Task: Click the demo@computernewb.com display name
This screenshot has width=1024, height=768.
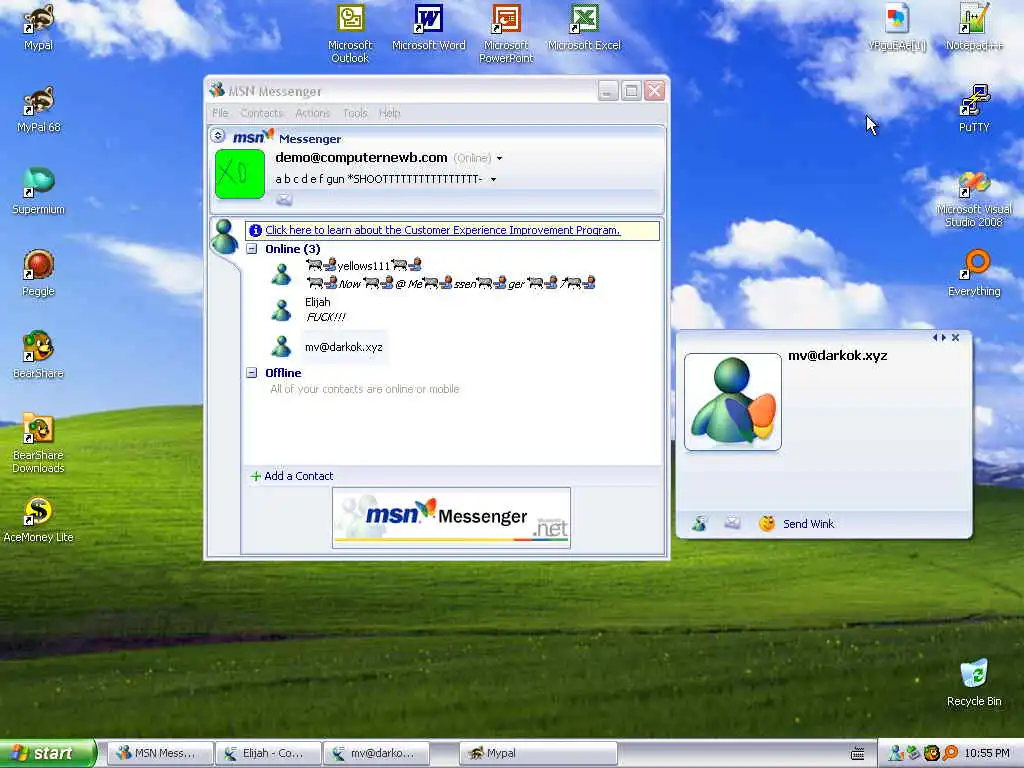Action: 361,158
